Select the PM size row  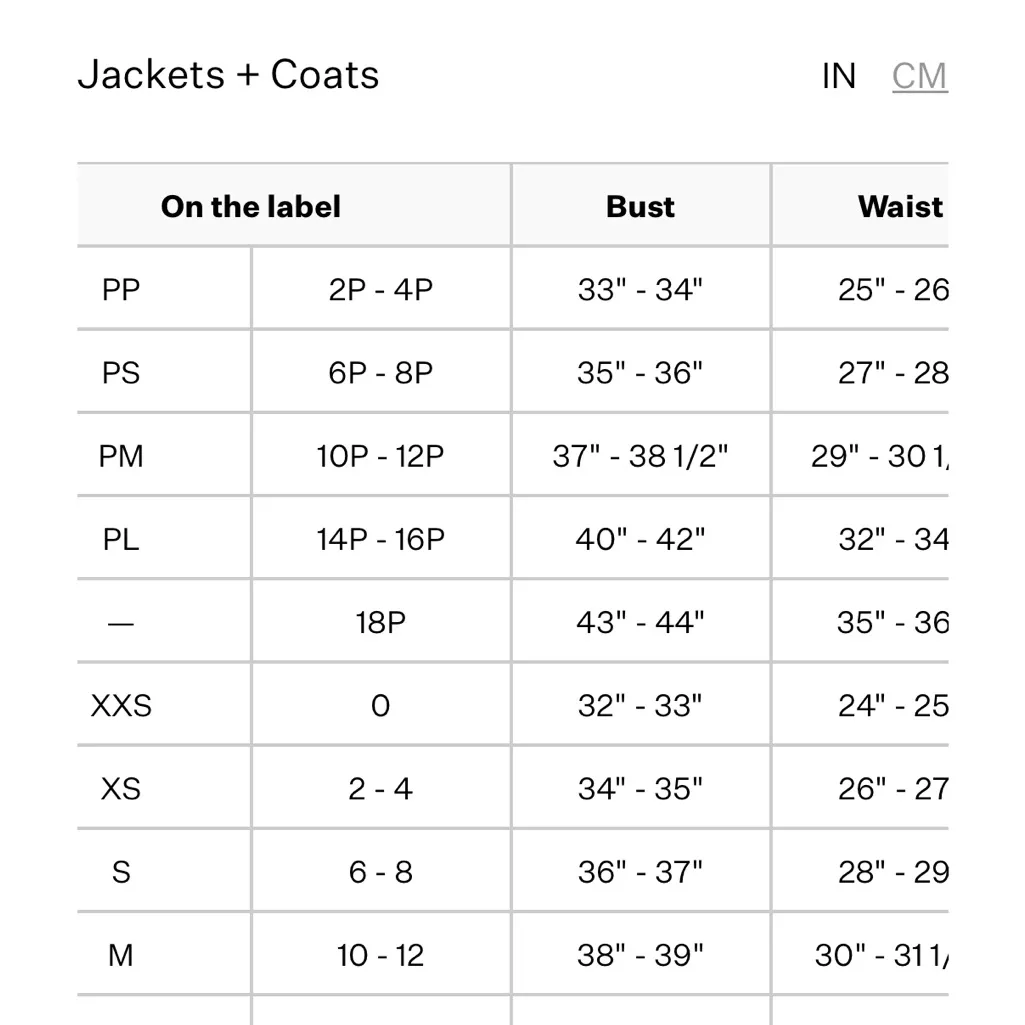click(121, 455)
